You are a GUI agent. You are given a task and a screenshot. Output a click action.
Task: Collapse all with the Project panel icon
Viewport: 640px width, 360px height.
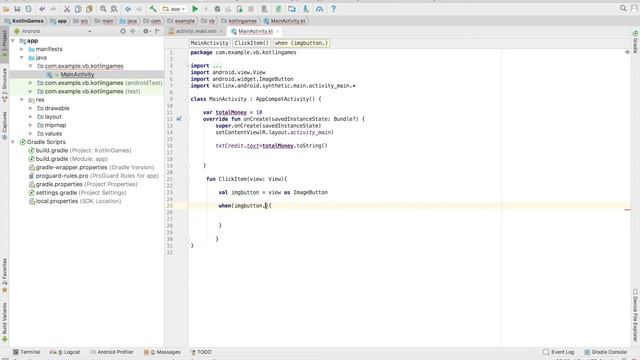[133, 31]
